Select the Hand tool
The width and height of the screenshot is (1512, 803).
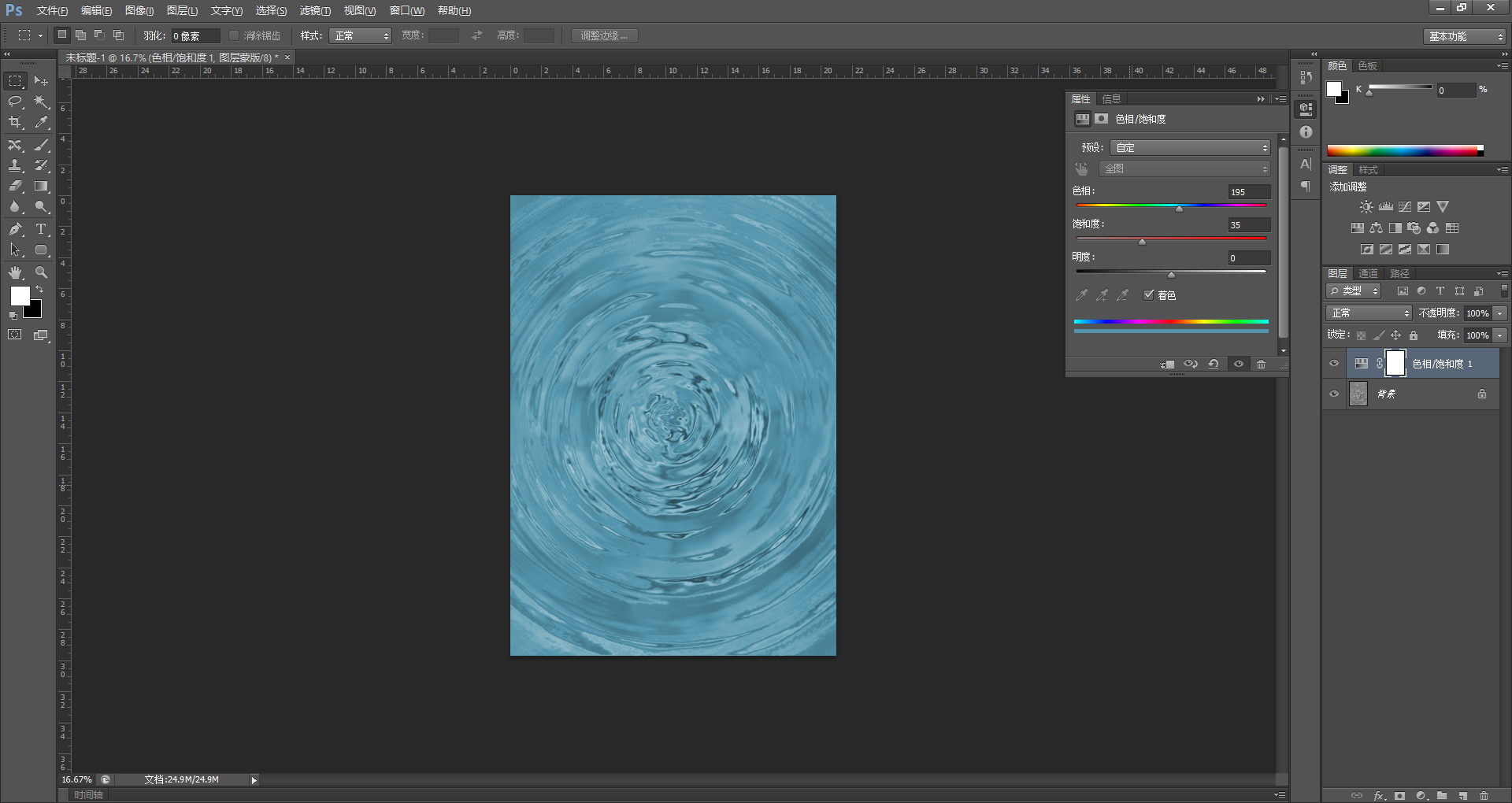click(x=16, y=272)
